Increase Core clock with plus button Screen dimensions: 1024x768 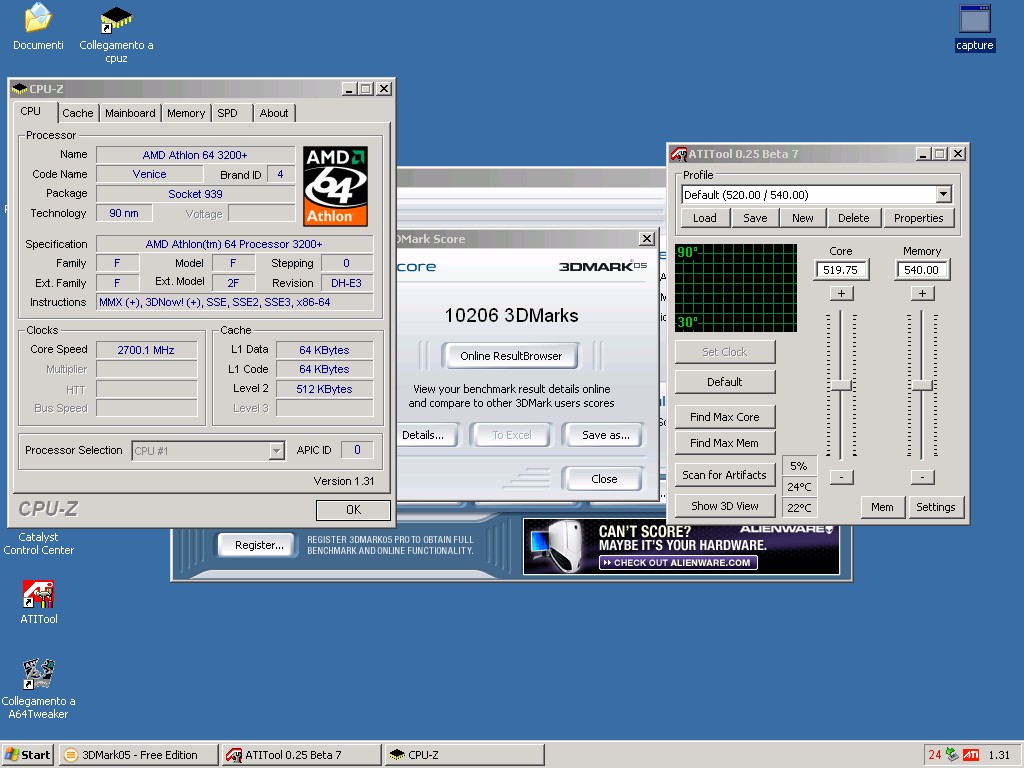[841, 294]
